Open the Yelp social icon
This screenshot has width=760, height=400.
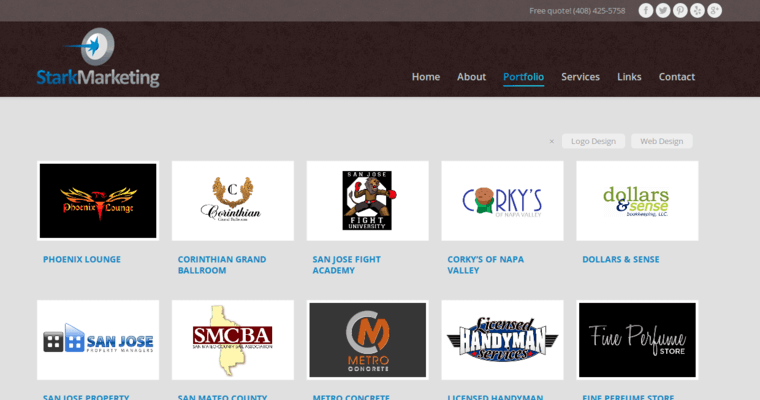coord(697,11)
